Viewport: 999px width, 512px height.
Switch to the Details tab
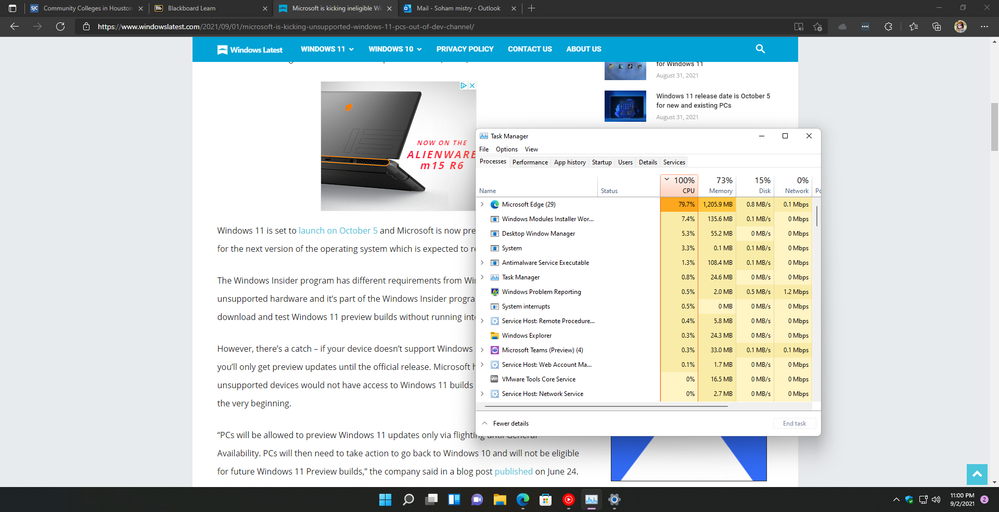(x=647, y=162)
